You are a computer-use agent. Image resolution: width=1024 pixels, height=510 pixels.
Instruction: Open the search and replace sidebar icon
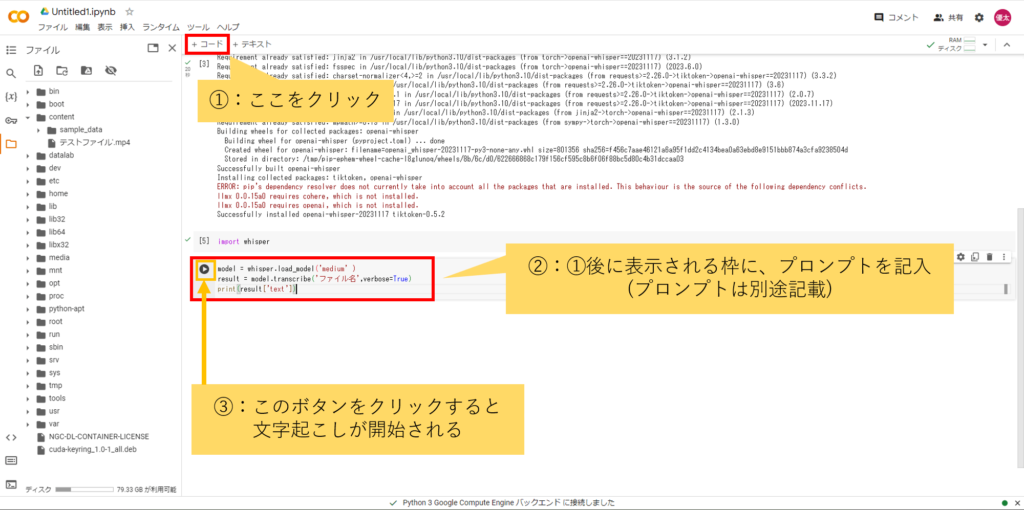(11, 73)
